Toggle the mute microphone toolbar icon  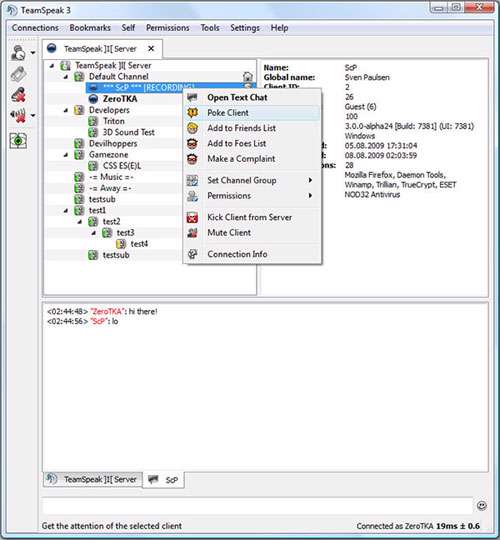click(18, 95)
